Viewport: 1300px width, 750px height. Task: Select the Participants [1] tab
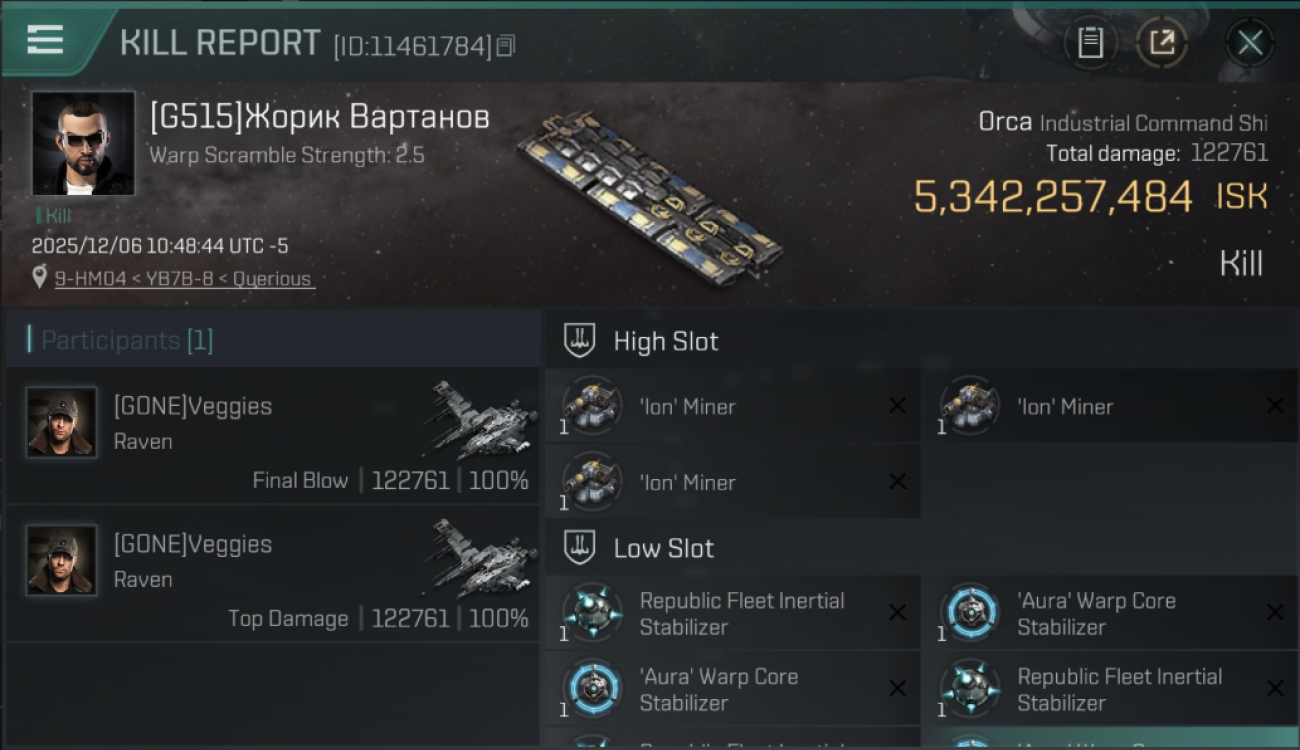(120, 341)
